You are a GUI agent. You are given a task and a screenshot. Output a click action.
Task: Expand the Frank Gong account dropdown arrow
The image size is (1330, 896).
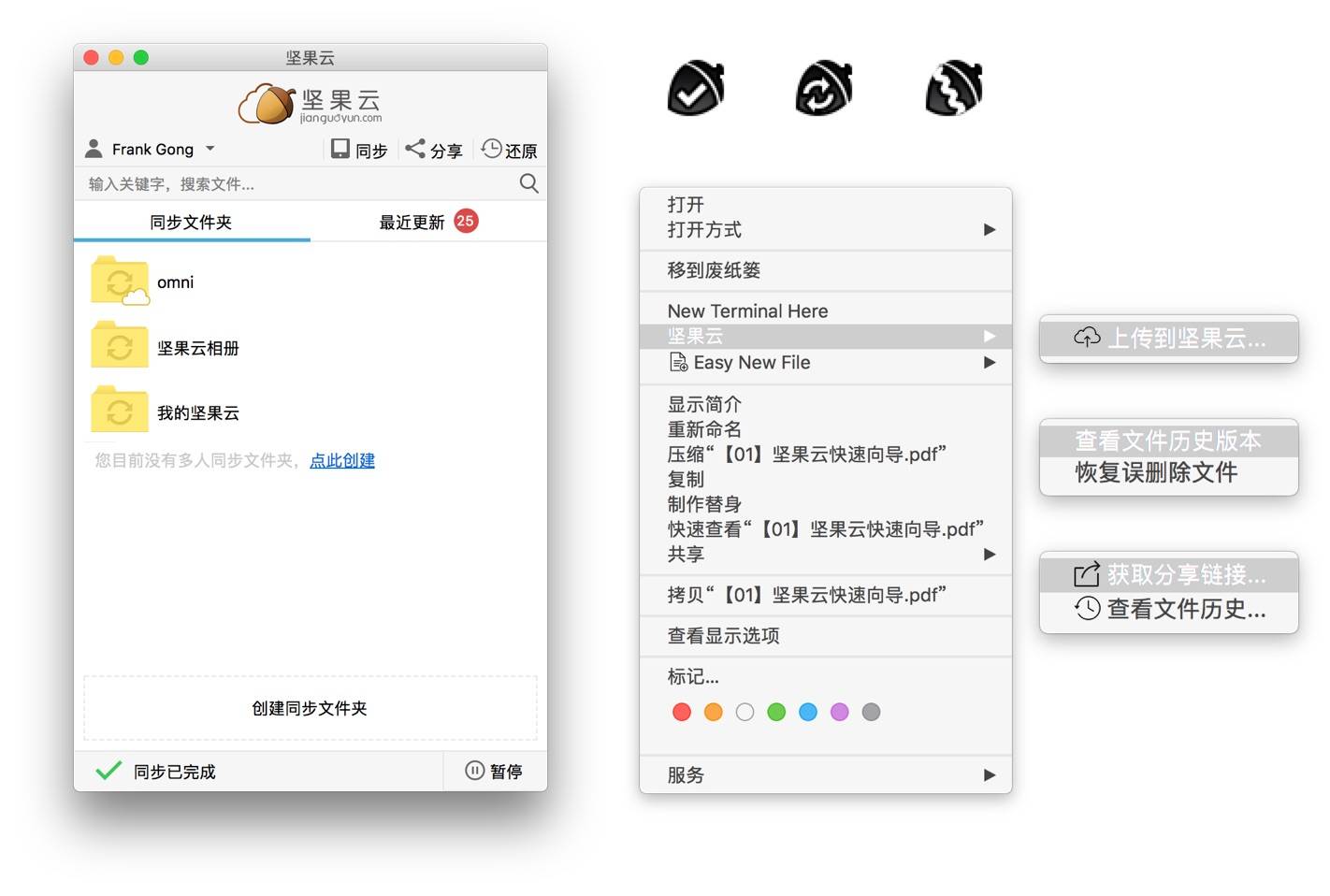tap(210, 149)
